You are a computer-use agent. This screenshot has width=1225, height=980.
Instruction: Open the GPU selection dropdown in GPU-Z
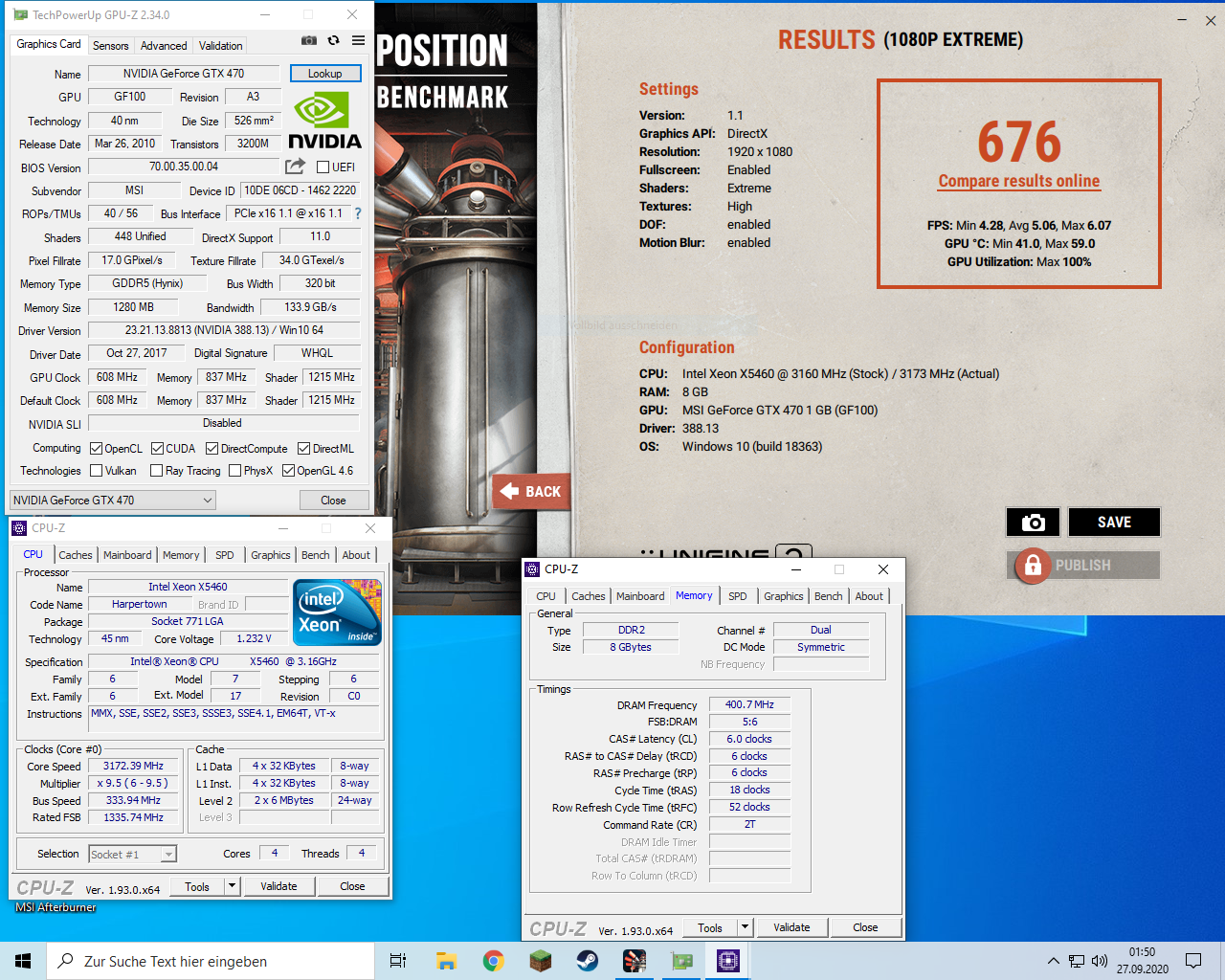[113, 500]
